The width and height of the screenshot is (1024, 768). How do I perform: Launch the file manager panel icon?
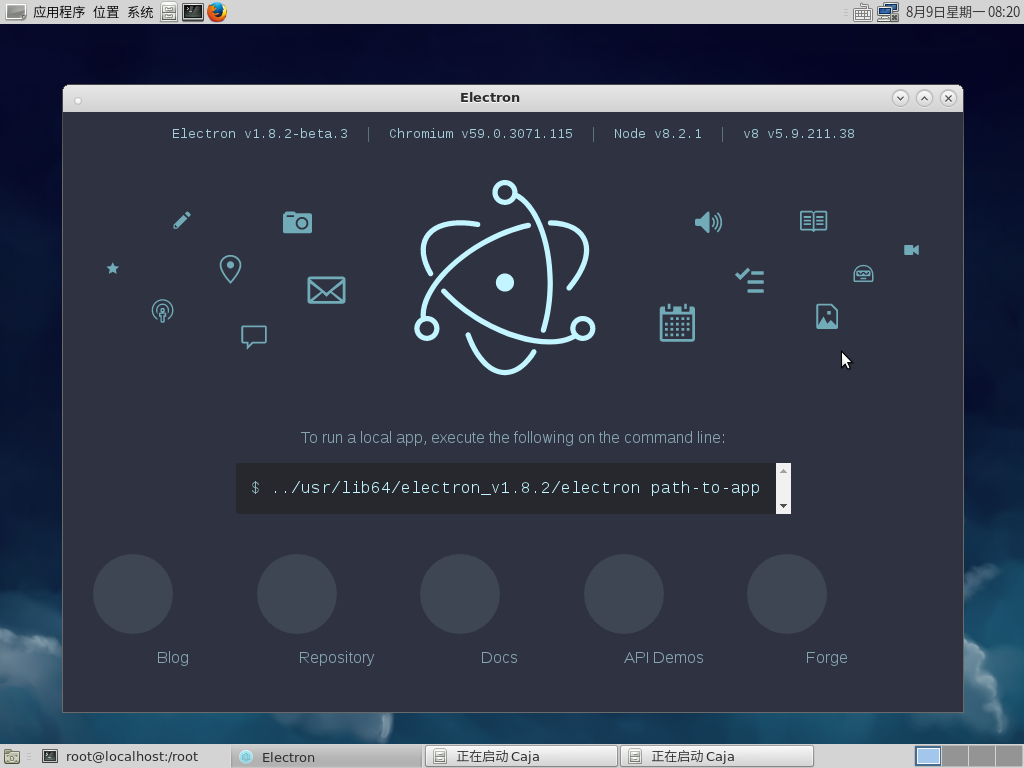pyautogui.click(x=169, y=12)
